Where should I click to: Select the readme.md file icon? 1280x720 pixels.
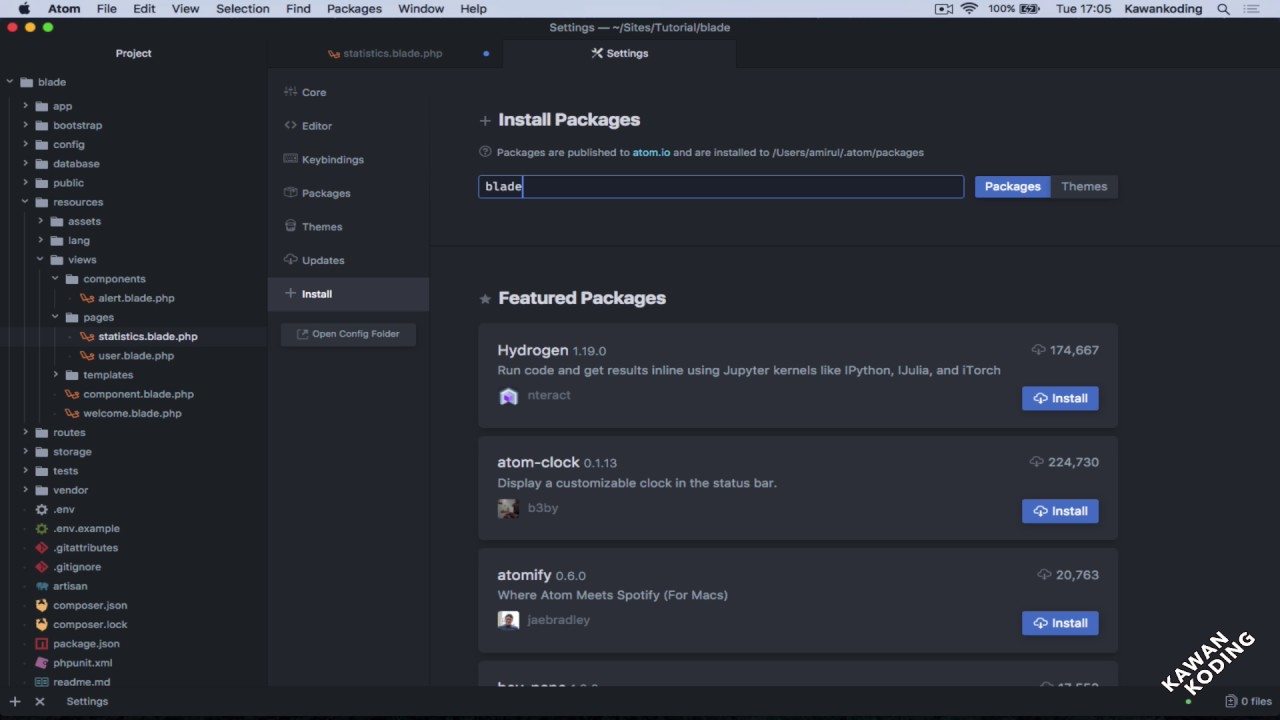[41, 682]
